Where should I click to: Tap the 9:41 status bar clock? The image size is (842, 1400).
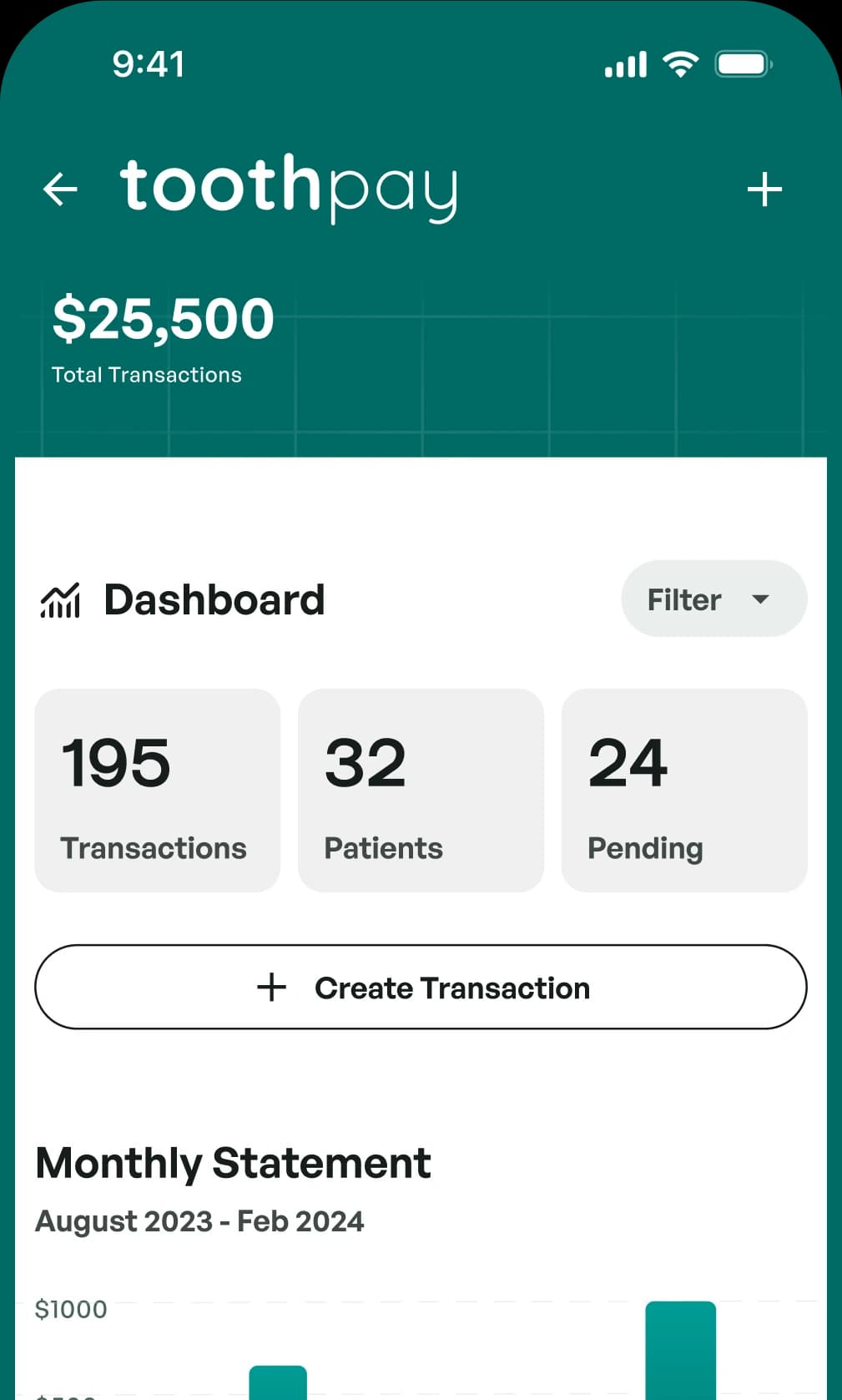[149, 64]
